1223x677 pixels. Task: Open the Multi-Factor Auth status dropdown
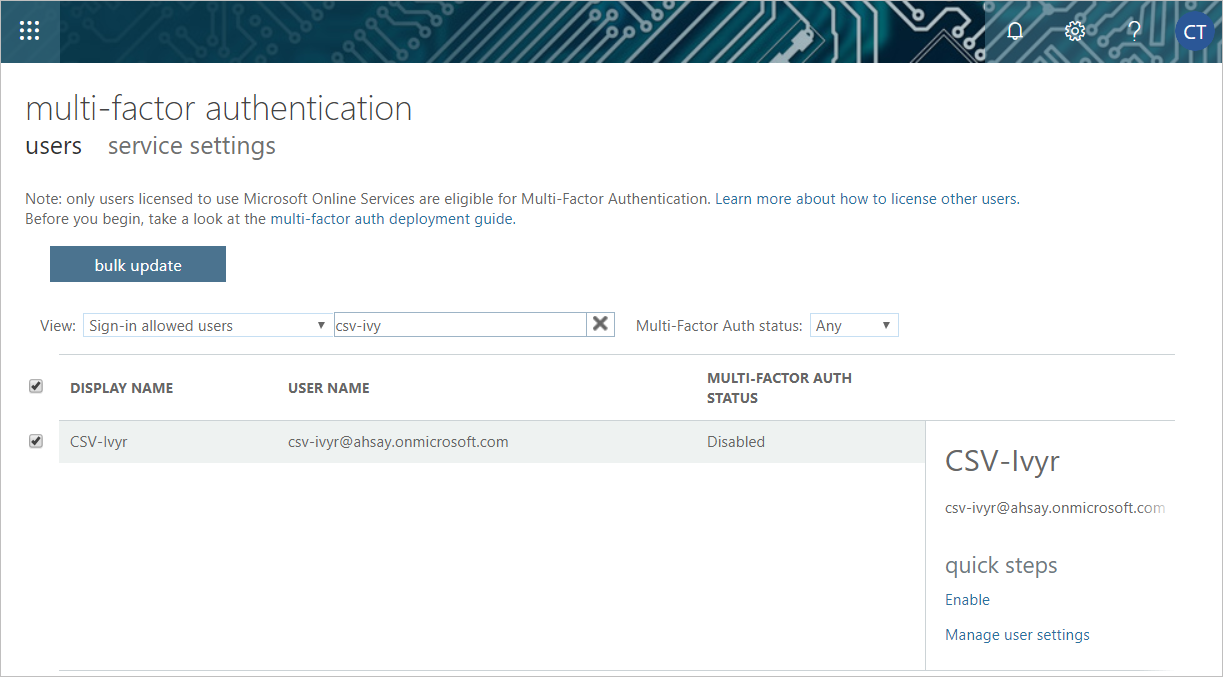(x=853, y=325)
